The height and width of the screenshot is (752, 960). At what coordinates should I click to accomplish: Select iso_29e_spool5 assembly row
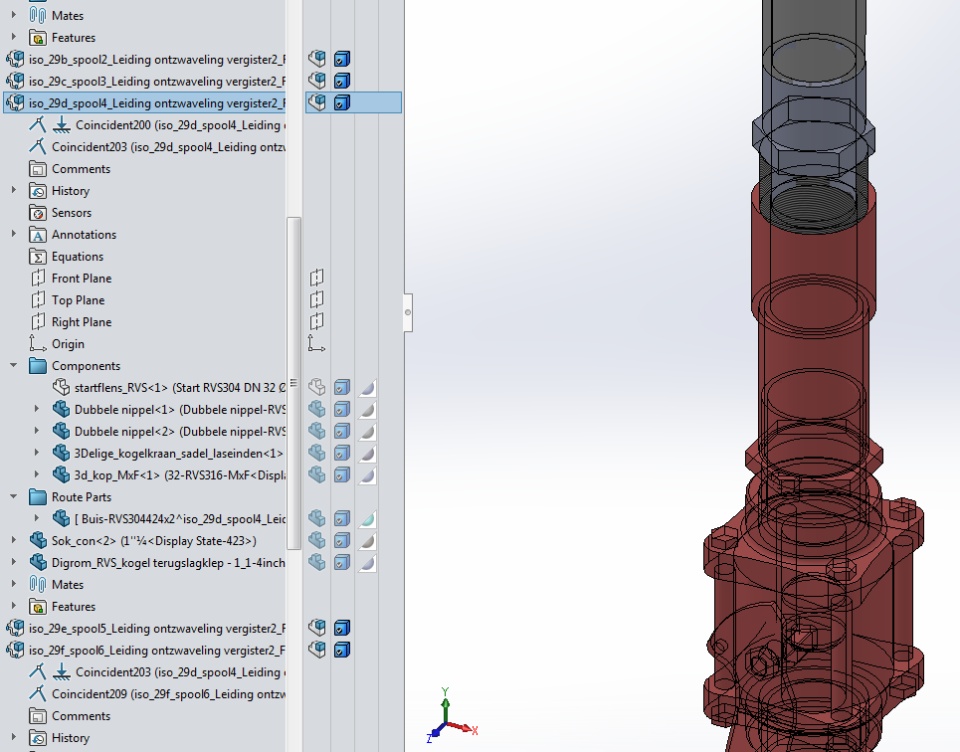point(145,628)
